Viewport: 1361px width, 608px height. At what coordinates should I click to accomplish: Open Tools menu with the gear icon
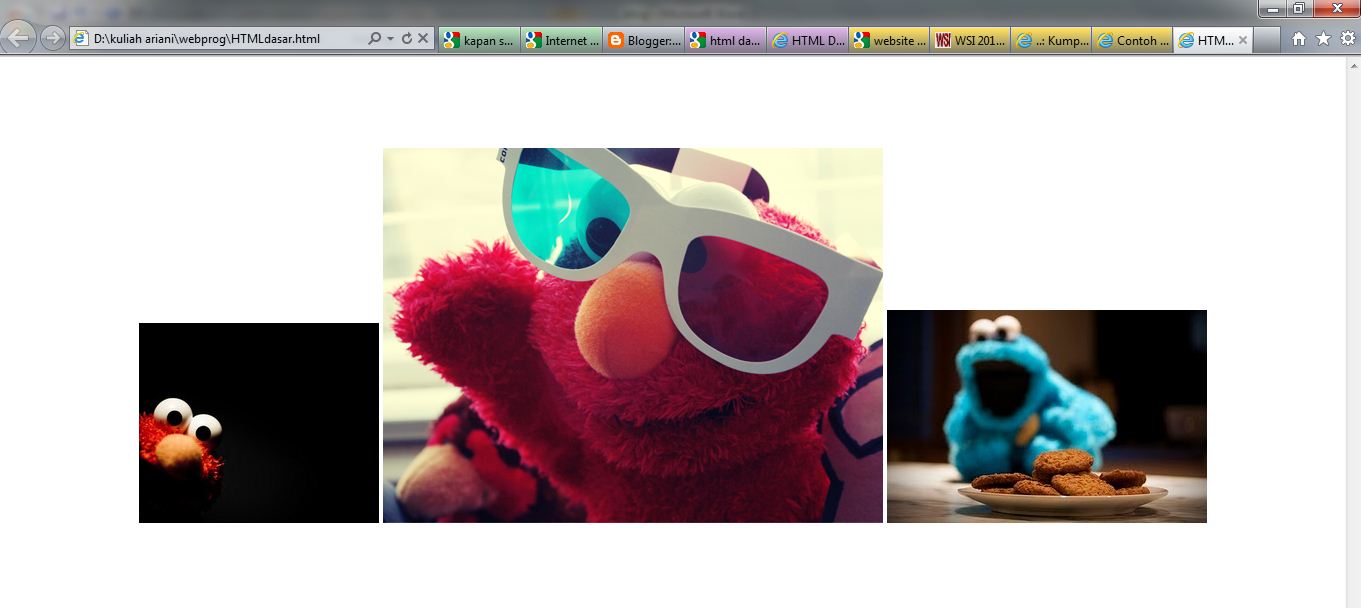[x=1348, y=39]
